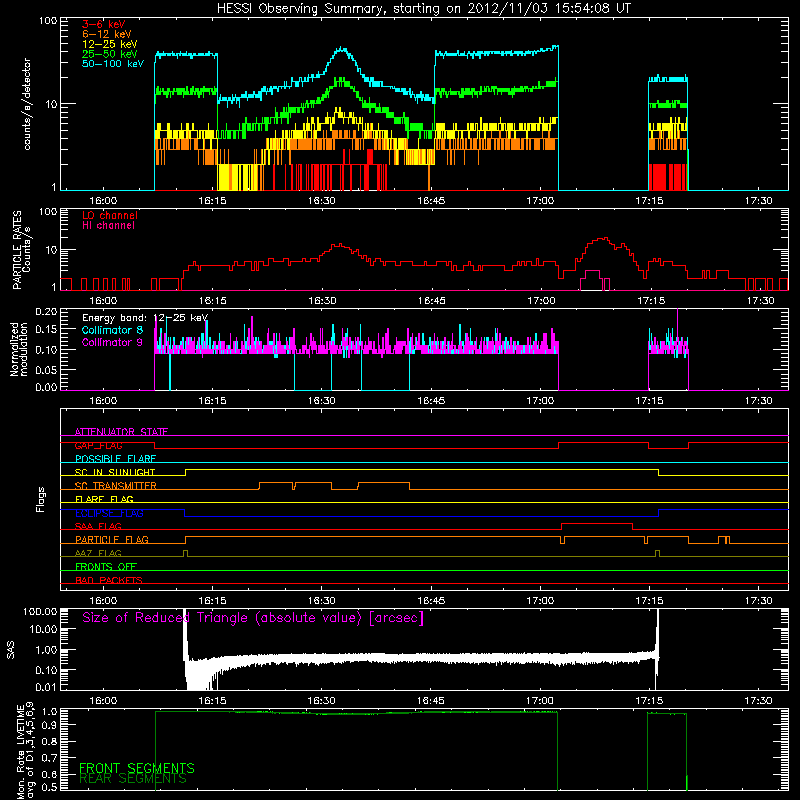Click the Energy band: 12-25 keV label
The width and height of the screenshot is (800, 800).
[x=145, y=318]
